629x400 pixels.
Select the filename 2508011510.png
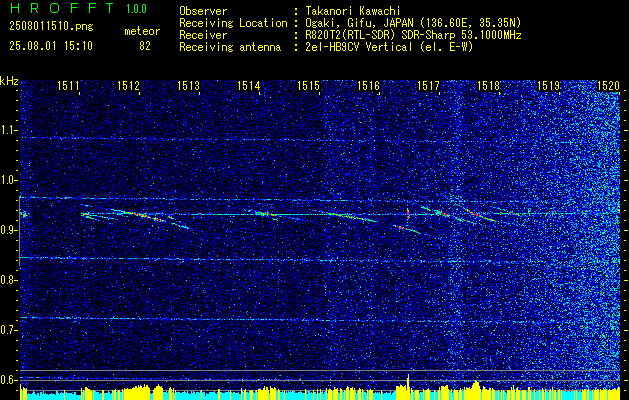coord(51,27)
